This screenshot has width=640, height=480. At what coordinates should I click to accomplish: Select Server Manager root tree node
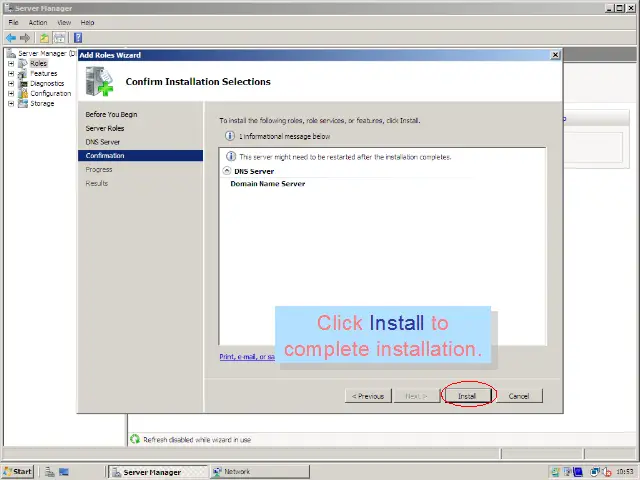pyautogui.click(x=47, y=53)
